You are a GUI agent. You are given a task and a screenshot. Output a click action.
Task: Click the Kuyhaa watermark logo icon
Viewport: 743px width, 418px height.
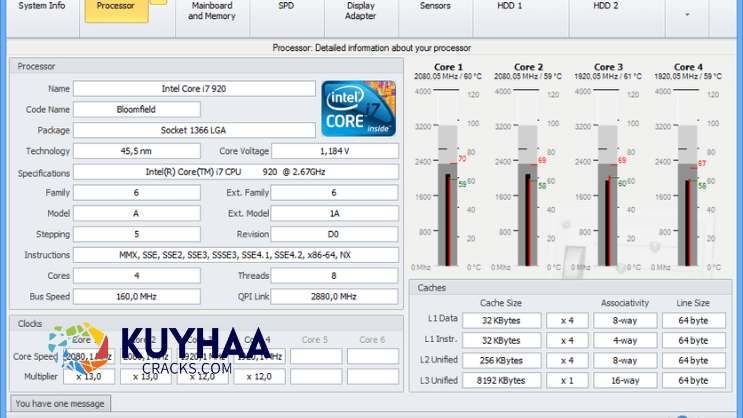click(77, 354)
